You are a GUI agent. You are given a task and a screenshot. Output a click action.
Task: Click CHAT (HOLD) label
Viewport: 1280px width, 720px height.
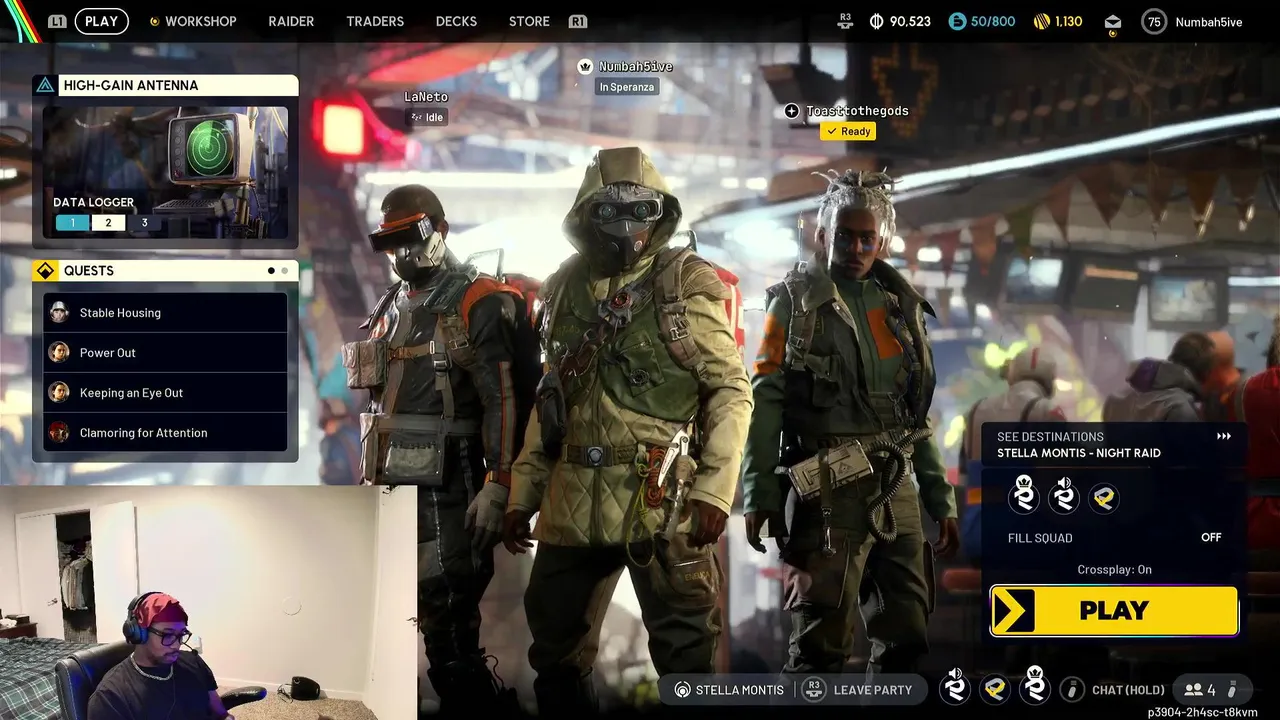point(1128,690)
